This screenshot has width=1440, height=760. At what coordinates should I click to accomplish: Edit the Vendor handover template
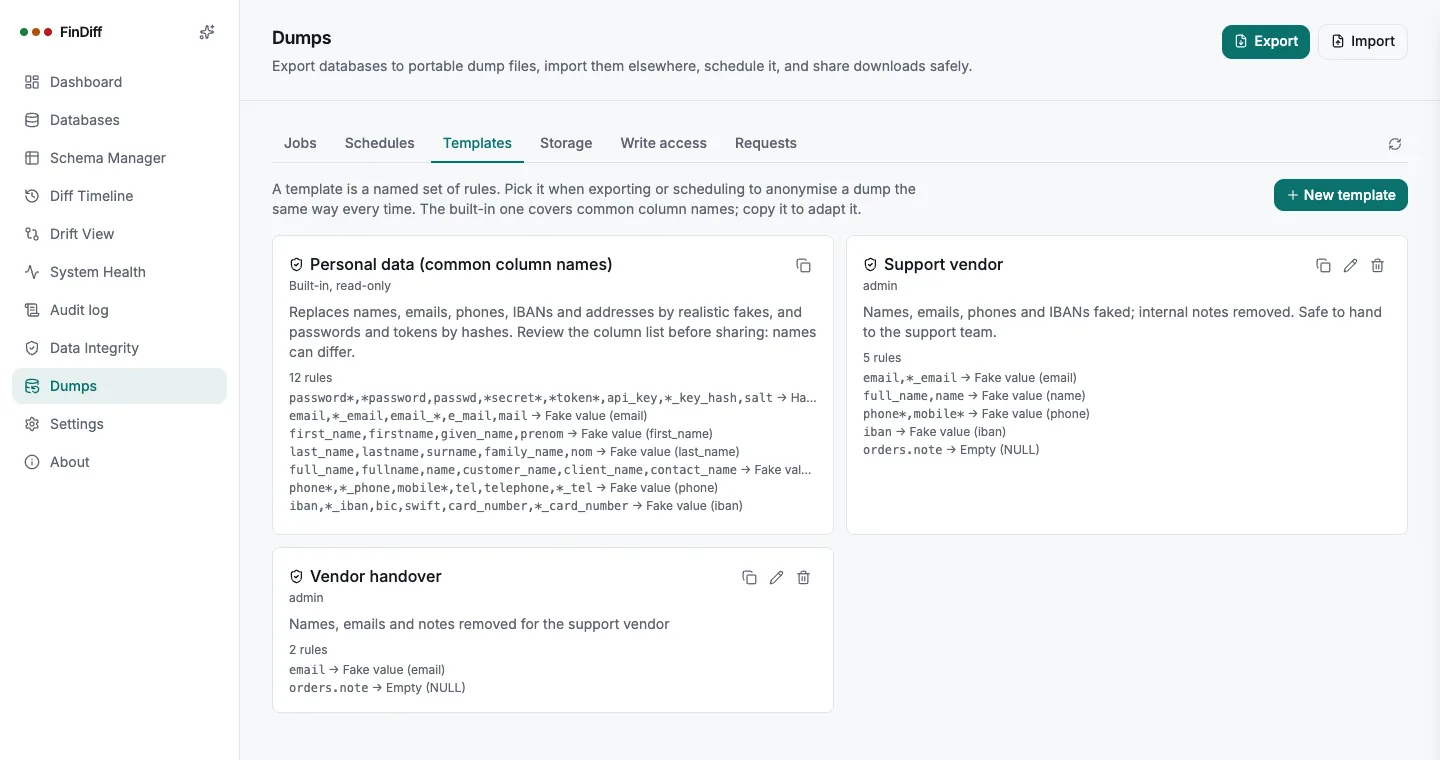tap(776, 577)
